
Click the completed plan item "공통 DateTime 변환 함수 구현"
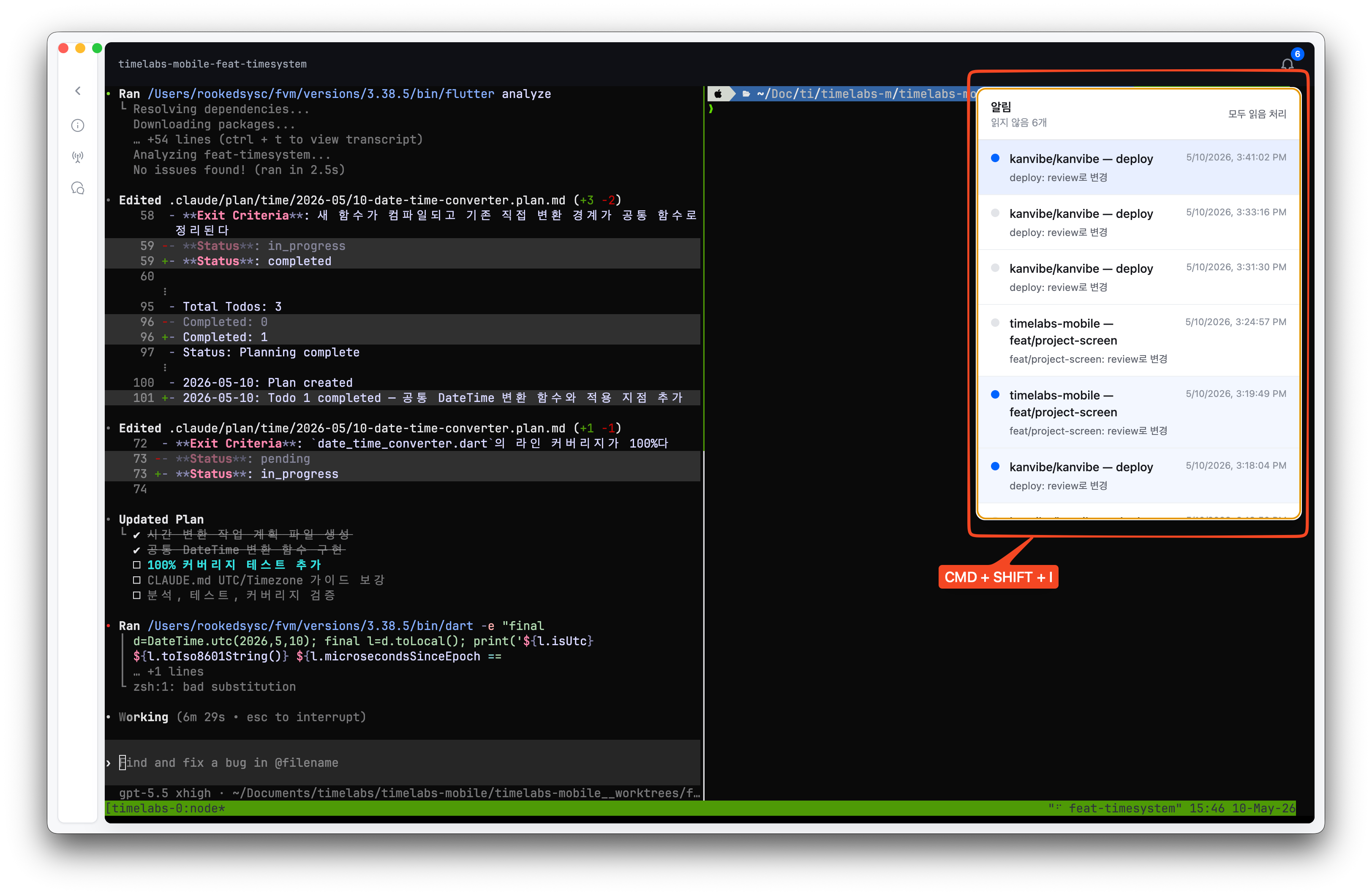pos(246,550)
